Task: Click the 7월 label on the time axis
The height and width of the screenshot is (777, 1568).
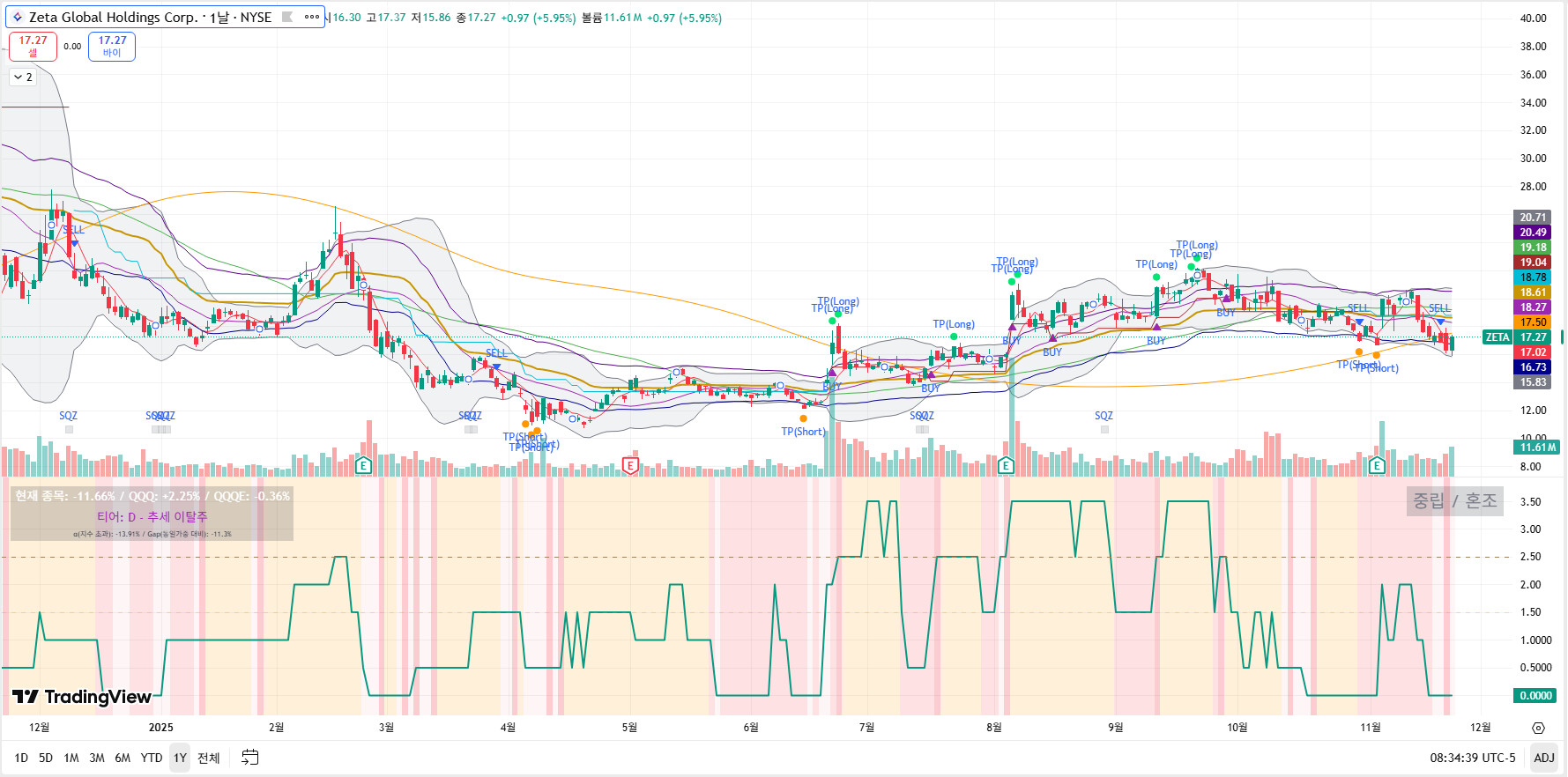Action: click(x=866, y=728)
